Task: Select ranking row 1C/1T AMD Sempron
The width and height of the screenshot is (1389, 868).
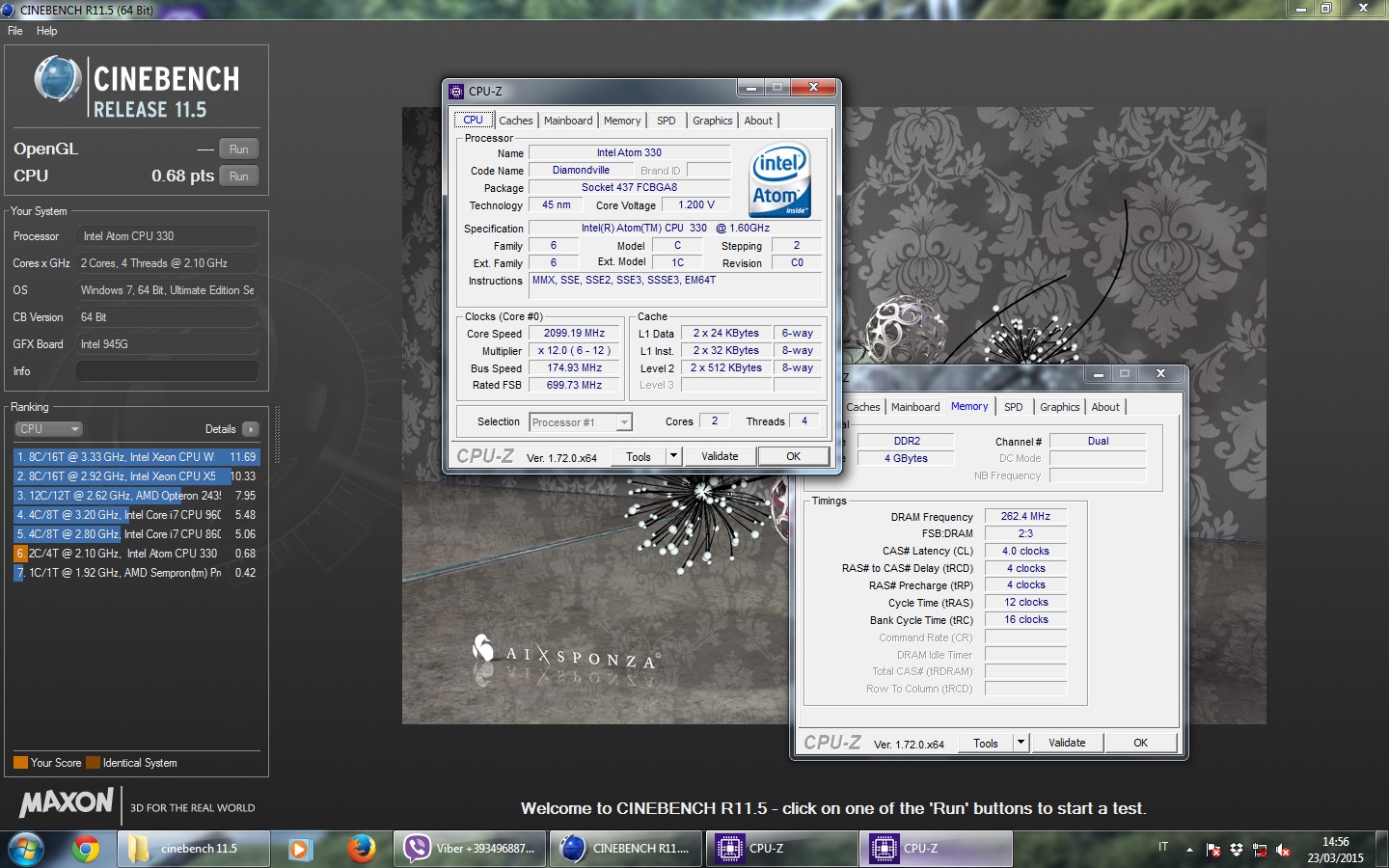Action: (136, 573)
